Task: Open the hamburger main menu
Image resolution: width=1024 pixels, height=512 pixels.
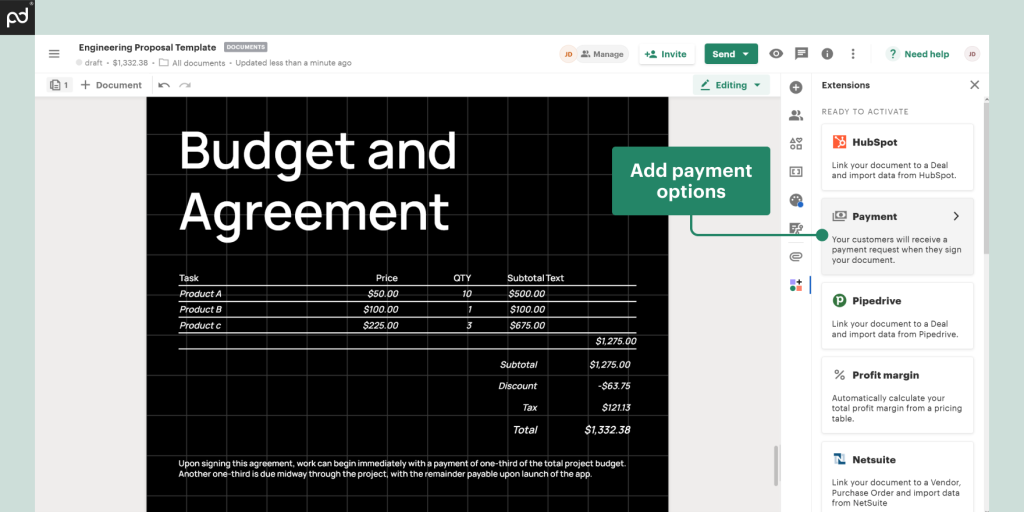Action: coord(54,54)
